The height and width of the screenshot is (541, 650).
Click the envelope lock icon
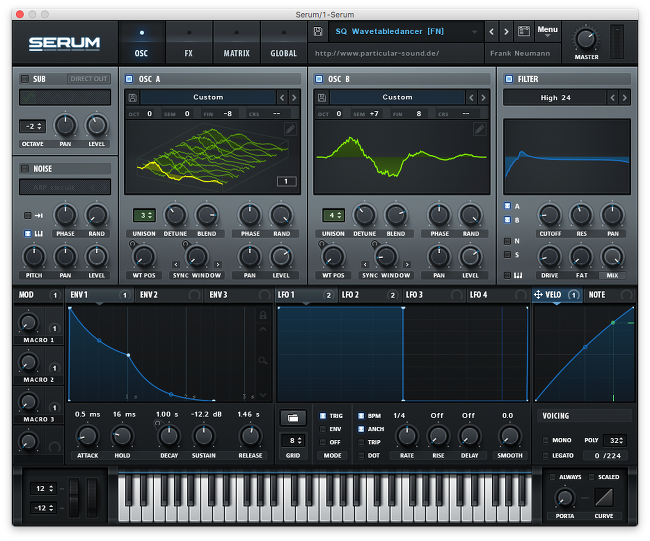click(263, 315)
